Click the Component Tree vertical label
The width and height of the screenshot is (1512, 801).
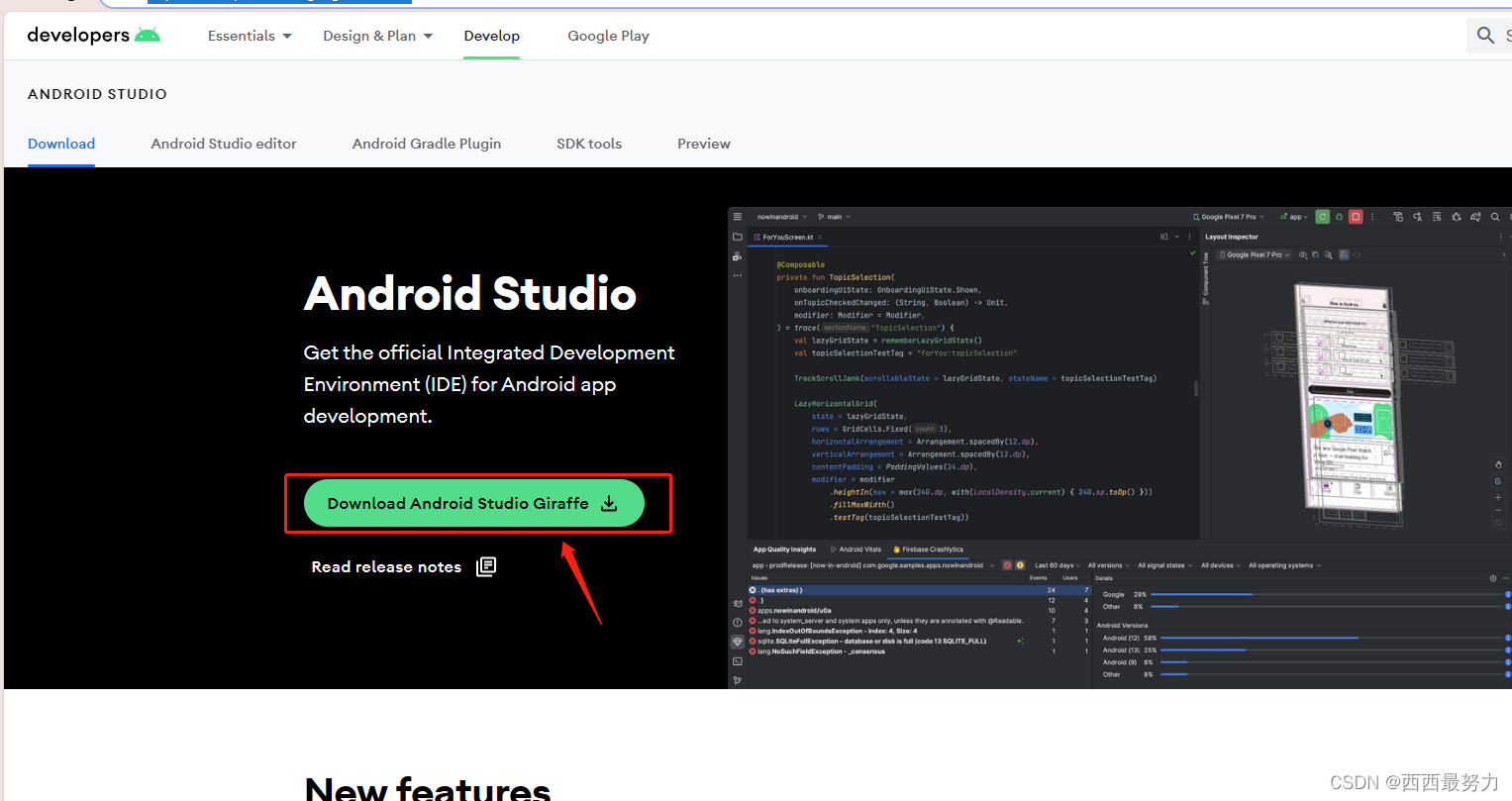point(1205,279)
